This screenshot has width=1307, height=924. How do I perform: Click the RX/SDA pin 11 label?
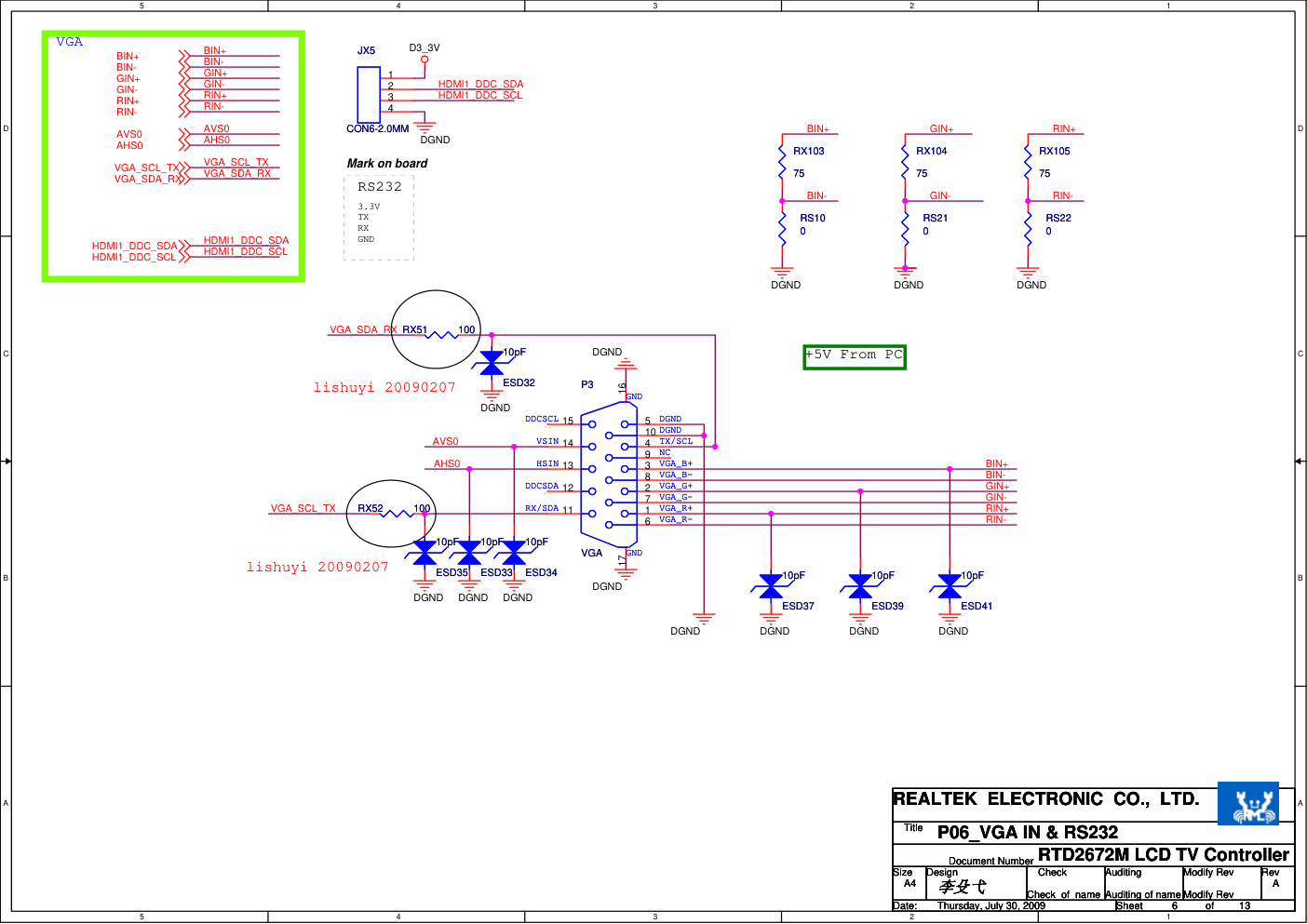[x=542, y=508]
